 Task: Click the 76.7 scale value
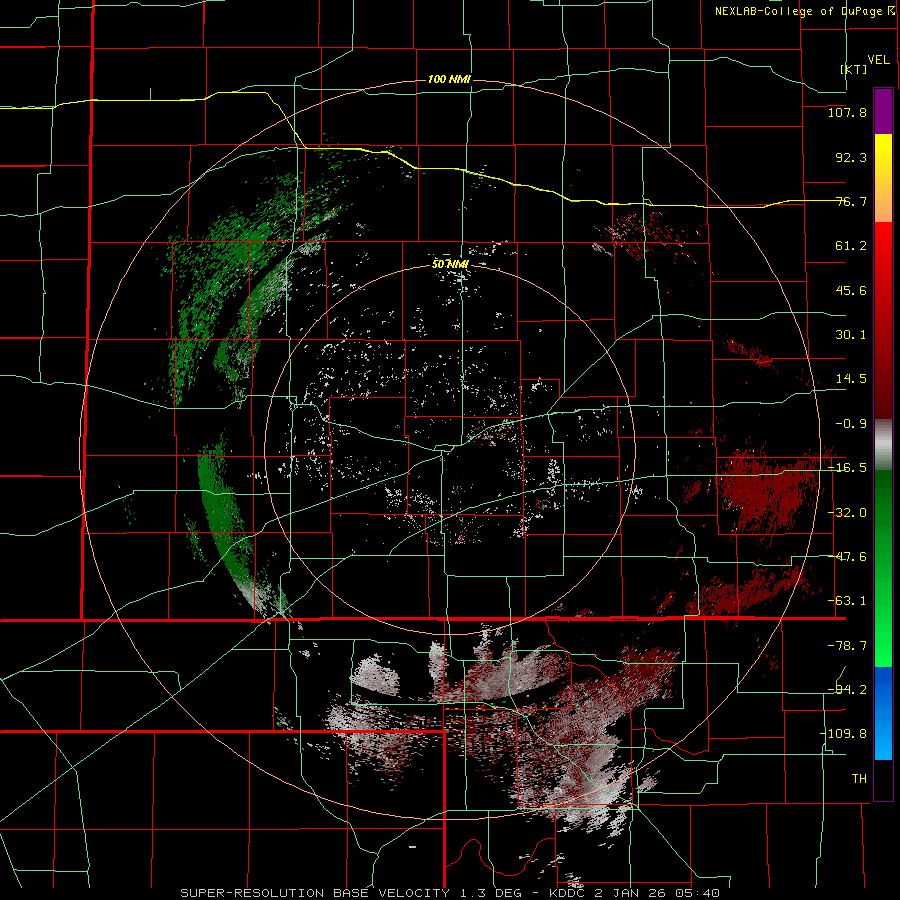(851, 201)
